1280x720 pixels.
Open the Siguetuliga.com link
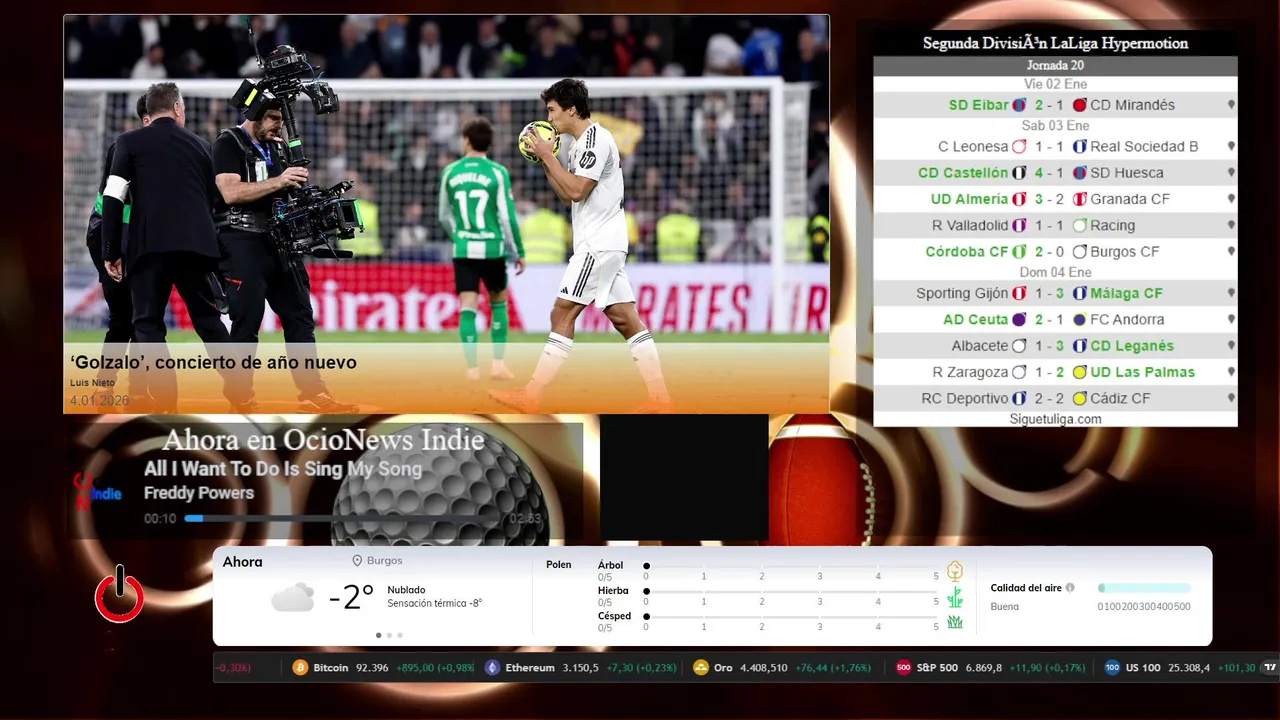1055,419
